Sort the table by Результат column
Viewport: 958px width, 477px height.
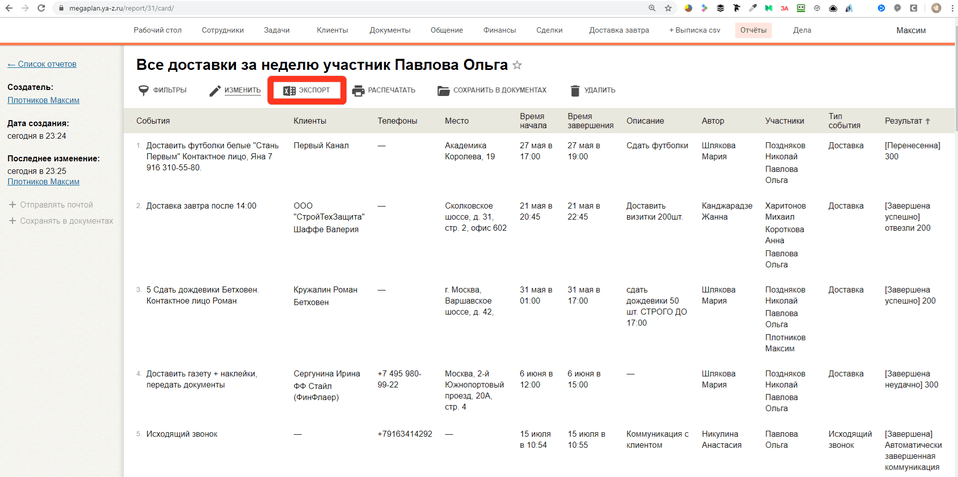(907, 121)
